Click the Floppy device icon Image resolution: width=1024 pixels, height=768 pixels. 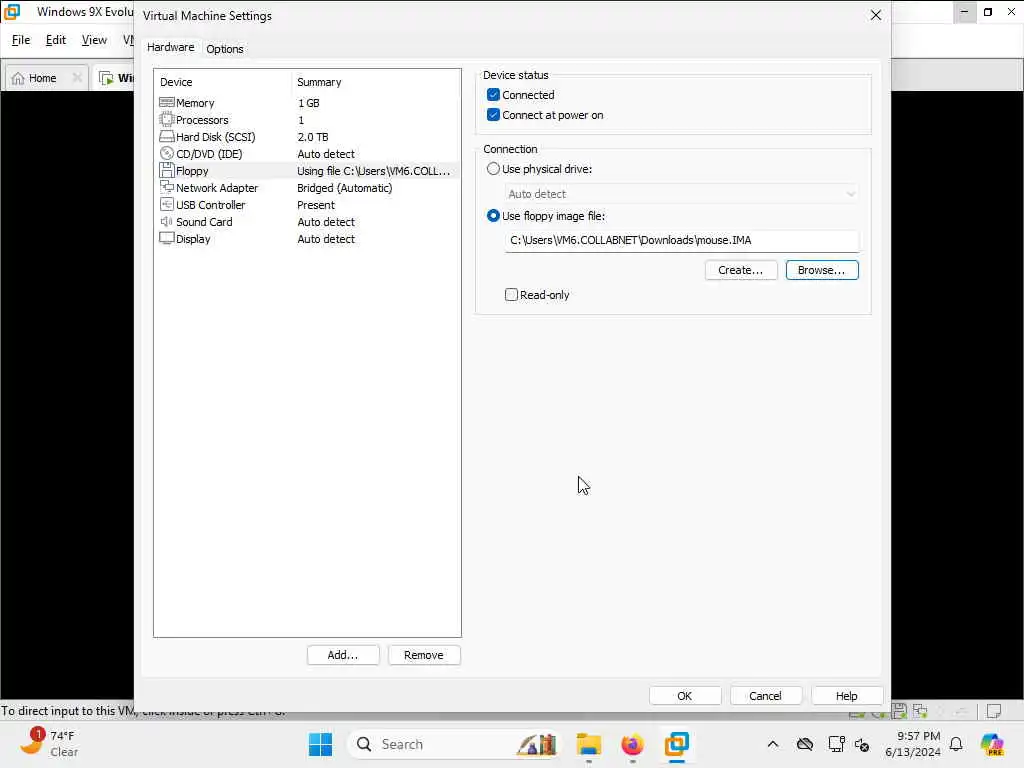(167, 170)
